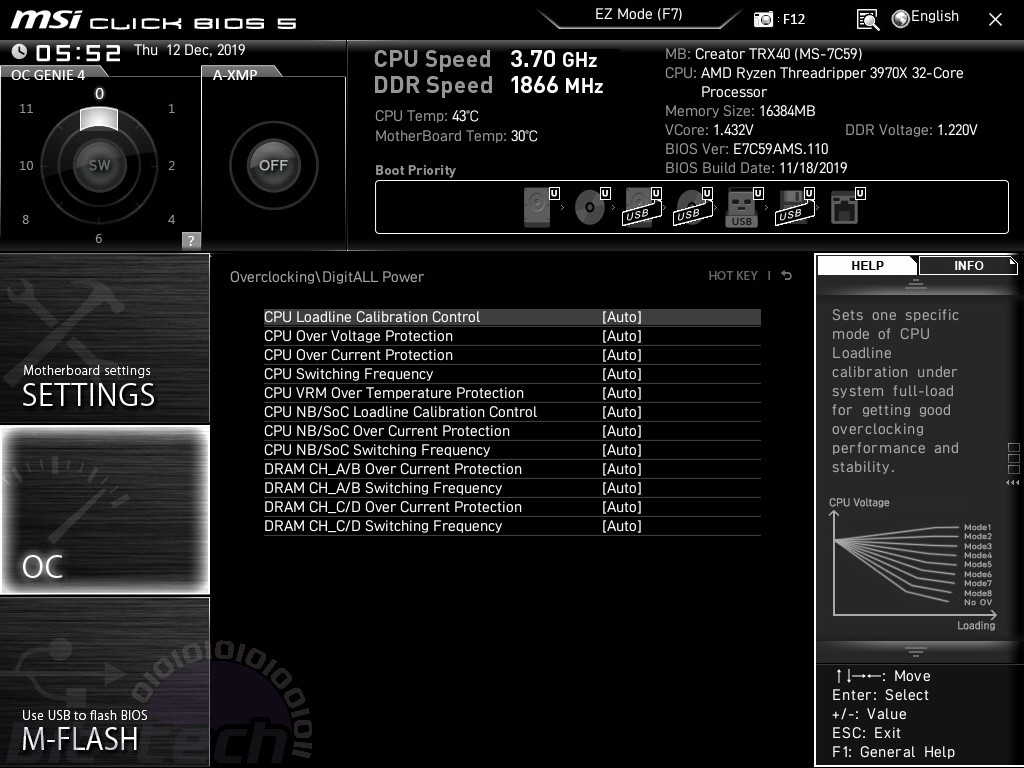The height and width of the screenshot is (768, 1024).
Task: Click the clock icon beside the time
Action: coord(20,51)
